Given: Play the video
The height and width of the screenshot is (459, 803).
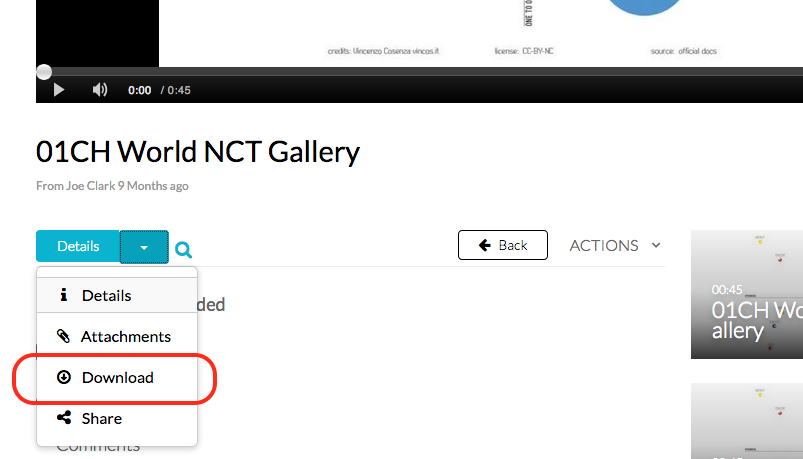Looking at the screenshot, I should click(x=59, y=90).
